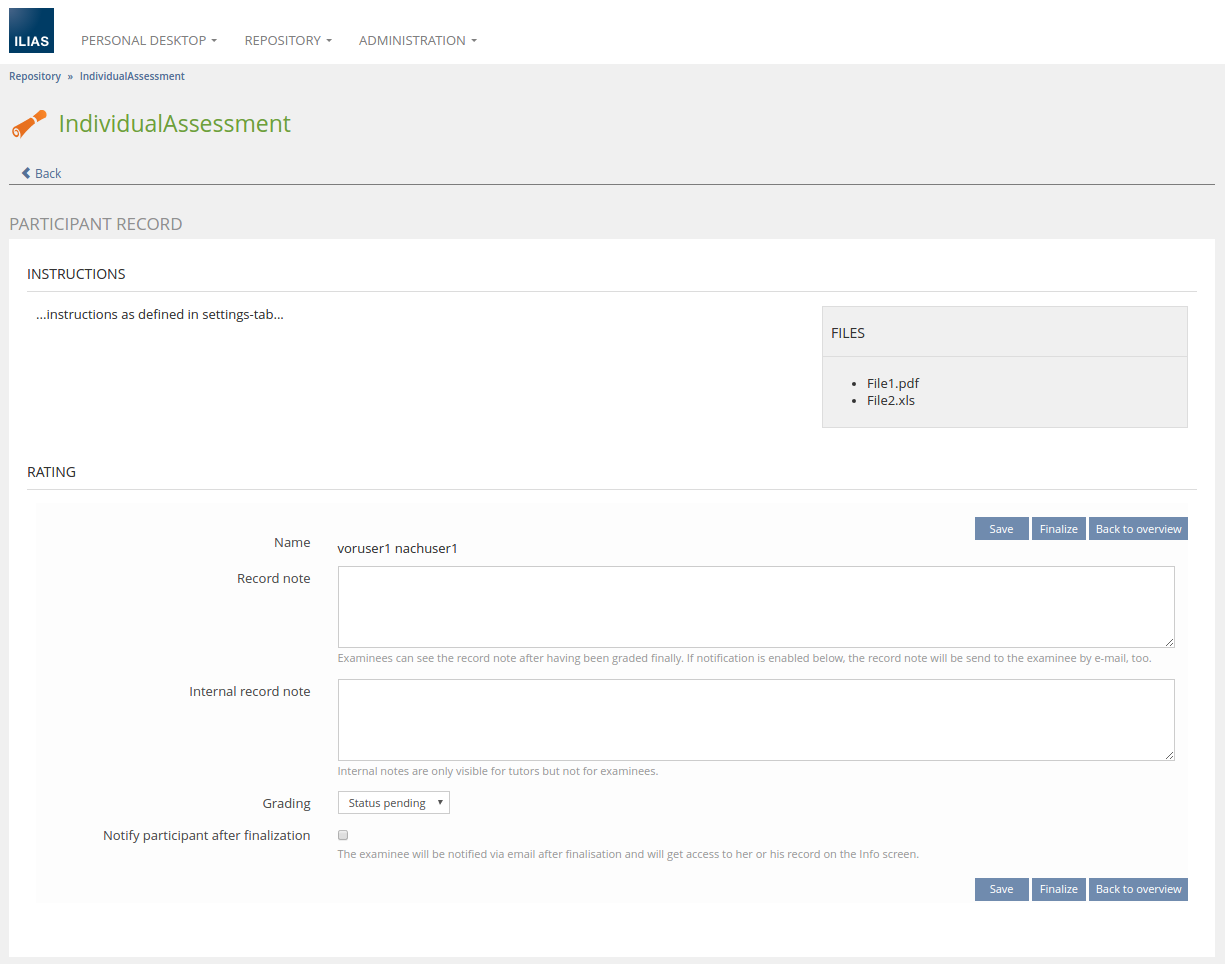Open File2.xls from the files list
1225x964 pixels.
[x=890, y=400]
